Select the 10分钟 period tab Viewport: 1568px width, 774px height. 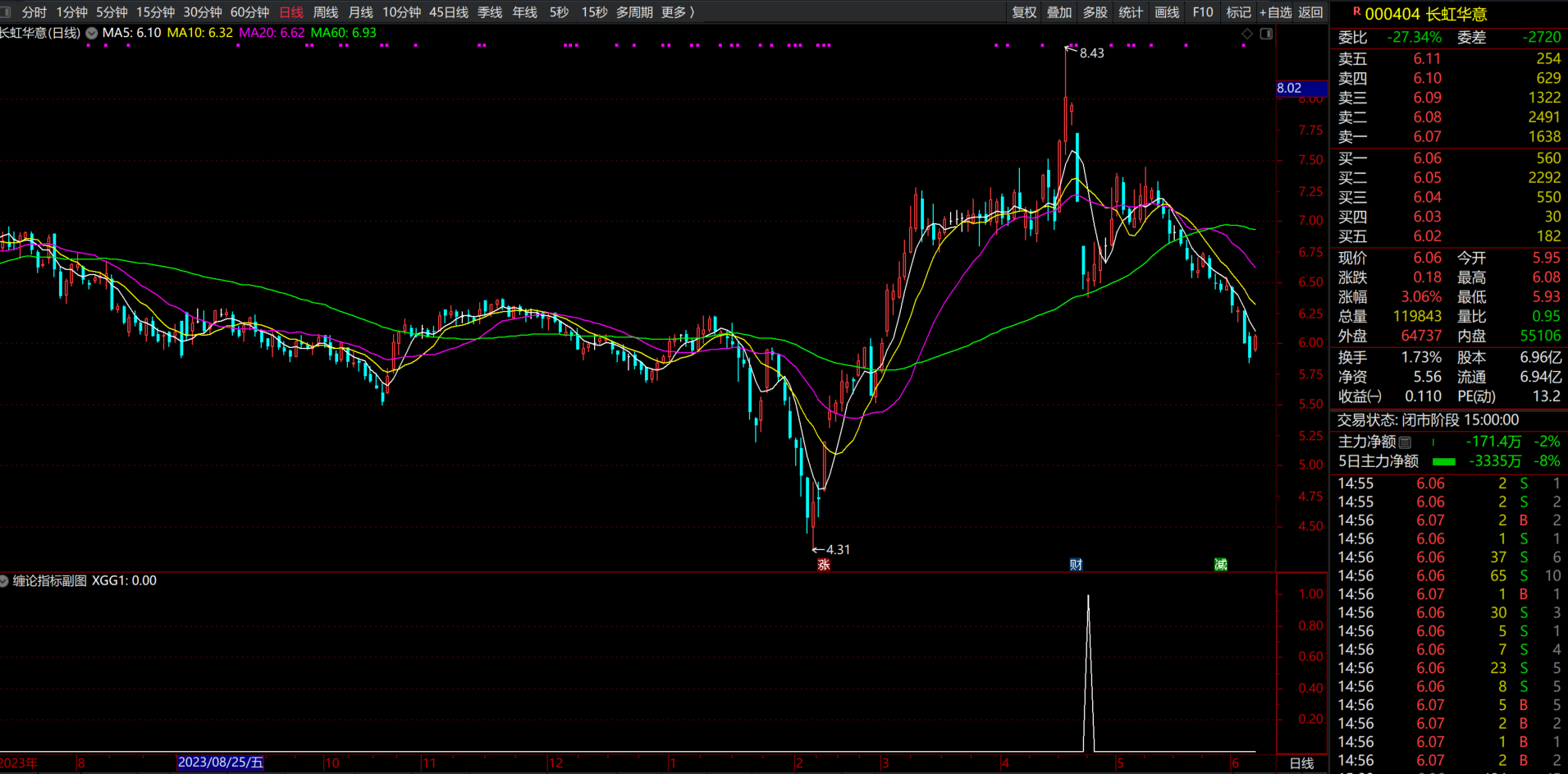coord(402,12)
